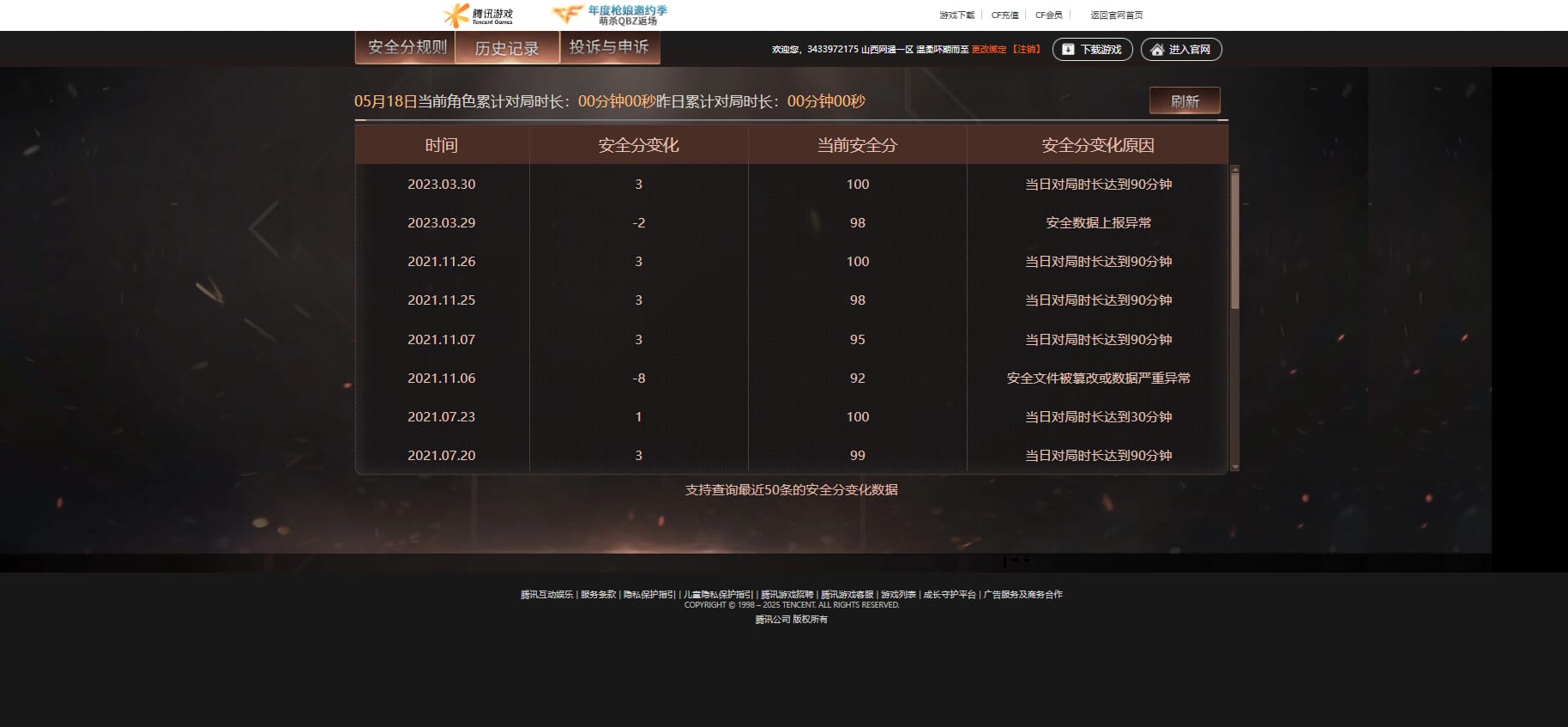The image size is (1568, 727).
Task: Click the 当日对局时长达到30分钟 reason
Action: (1098, 417)
